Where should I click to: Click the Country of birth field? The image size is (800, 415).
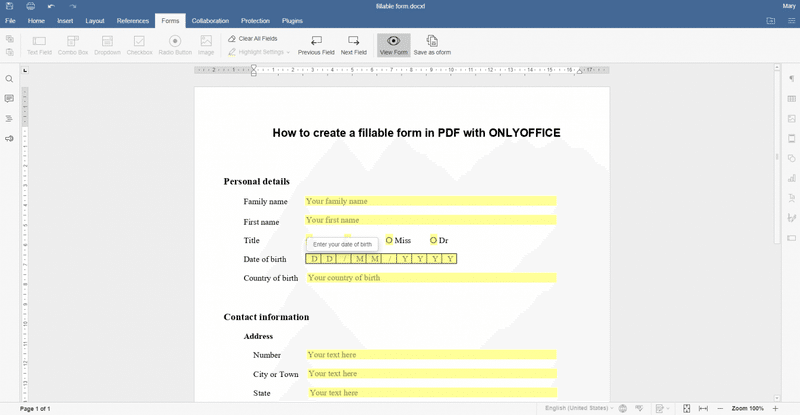click(431, 278)
